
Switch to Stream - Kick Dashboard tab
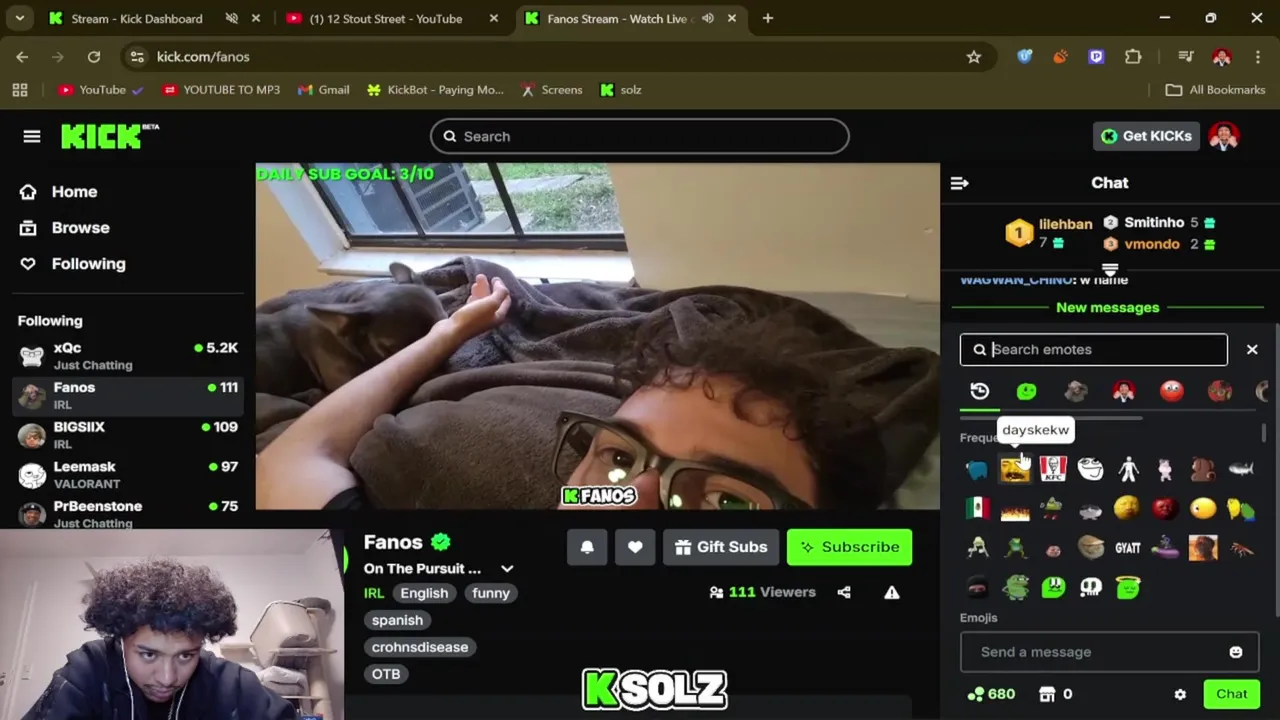click(x=137, y=18)
